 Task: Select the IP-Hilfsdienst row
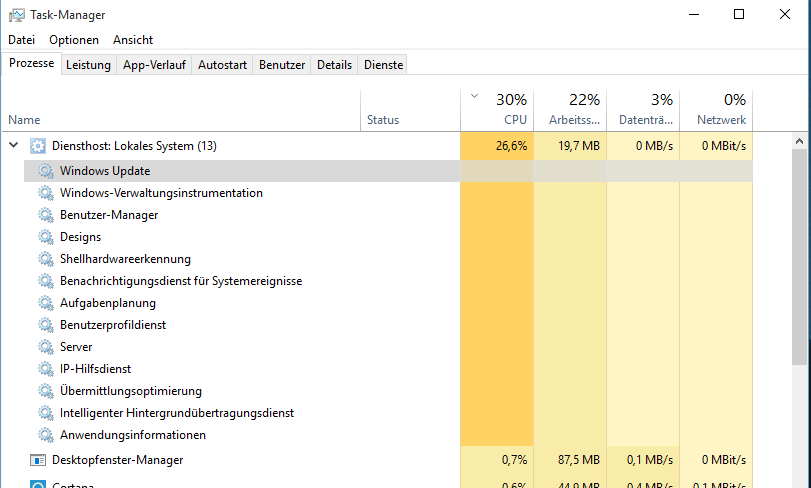[x=388, y=369]
